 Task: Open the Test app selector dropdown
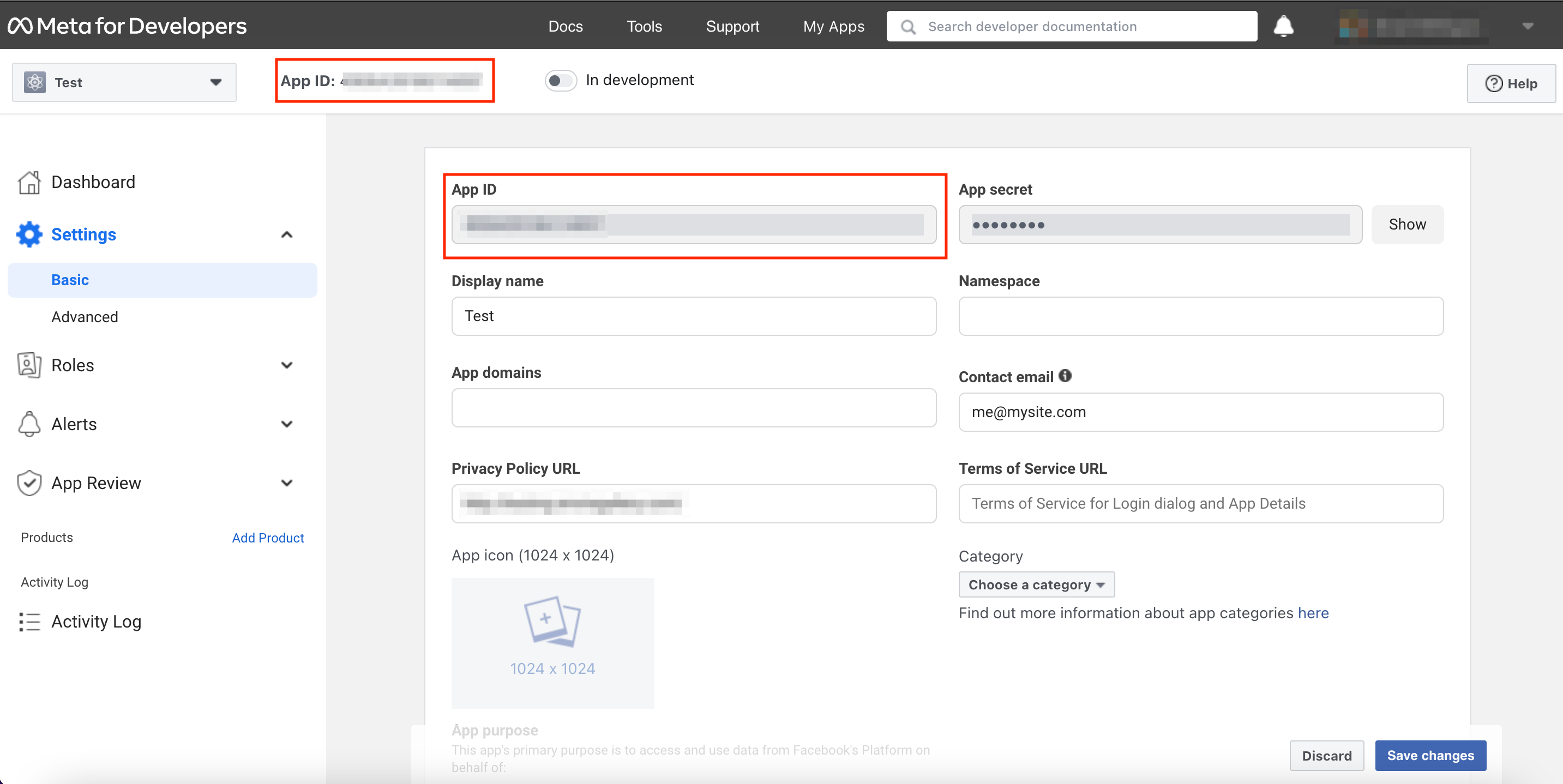(x=124, y=82)
